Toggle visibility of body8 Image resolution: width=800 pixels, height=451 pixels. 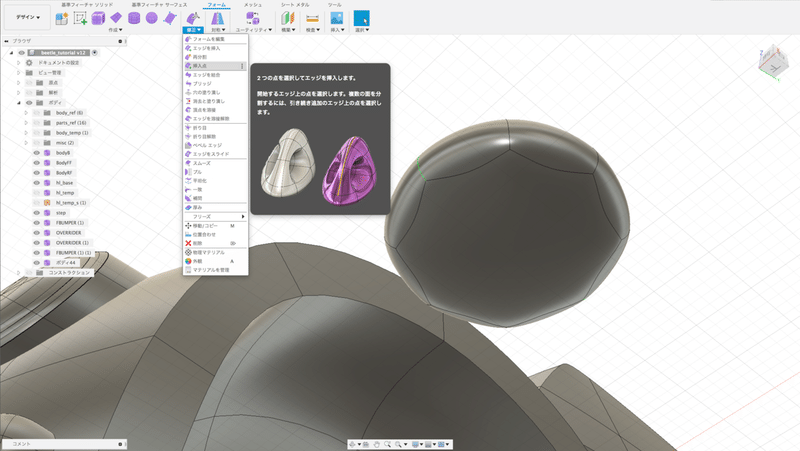click(x=36, y=153)
